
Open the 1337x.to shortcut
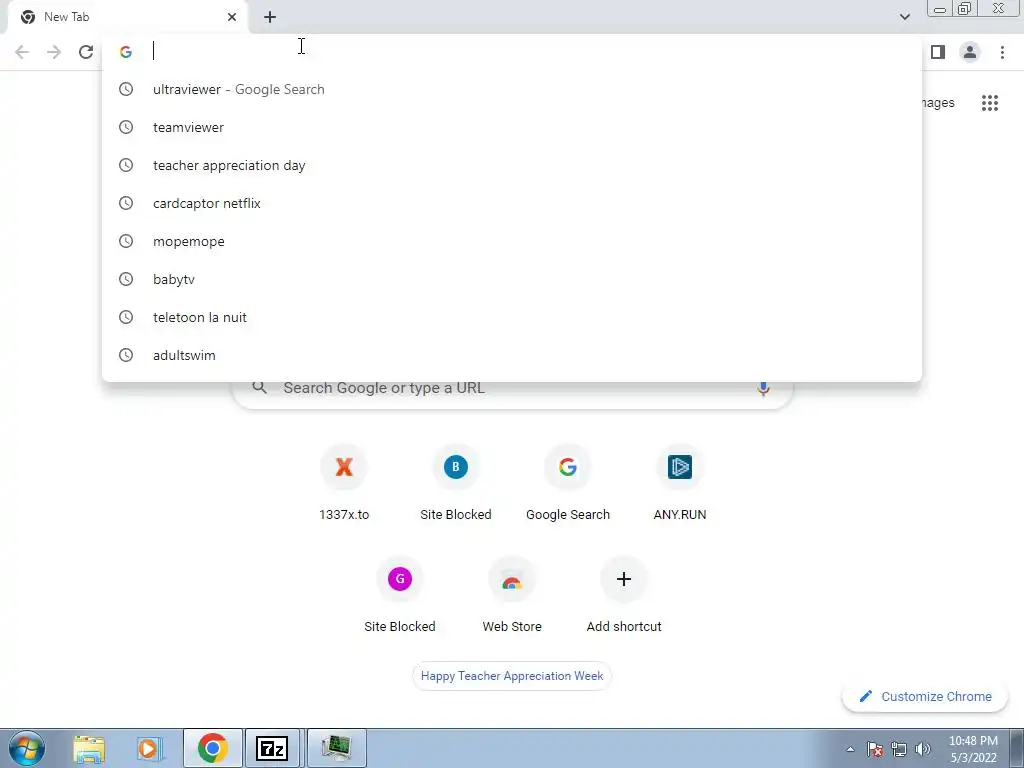click(344, 483)
